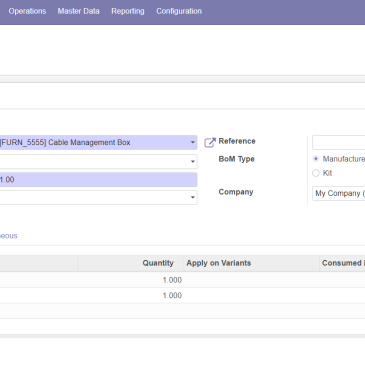
Task: Switch to the Miscellaneous tab
Action: coord(8,236)
